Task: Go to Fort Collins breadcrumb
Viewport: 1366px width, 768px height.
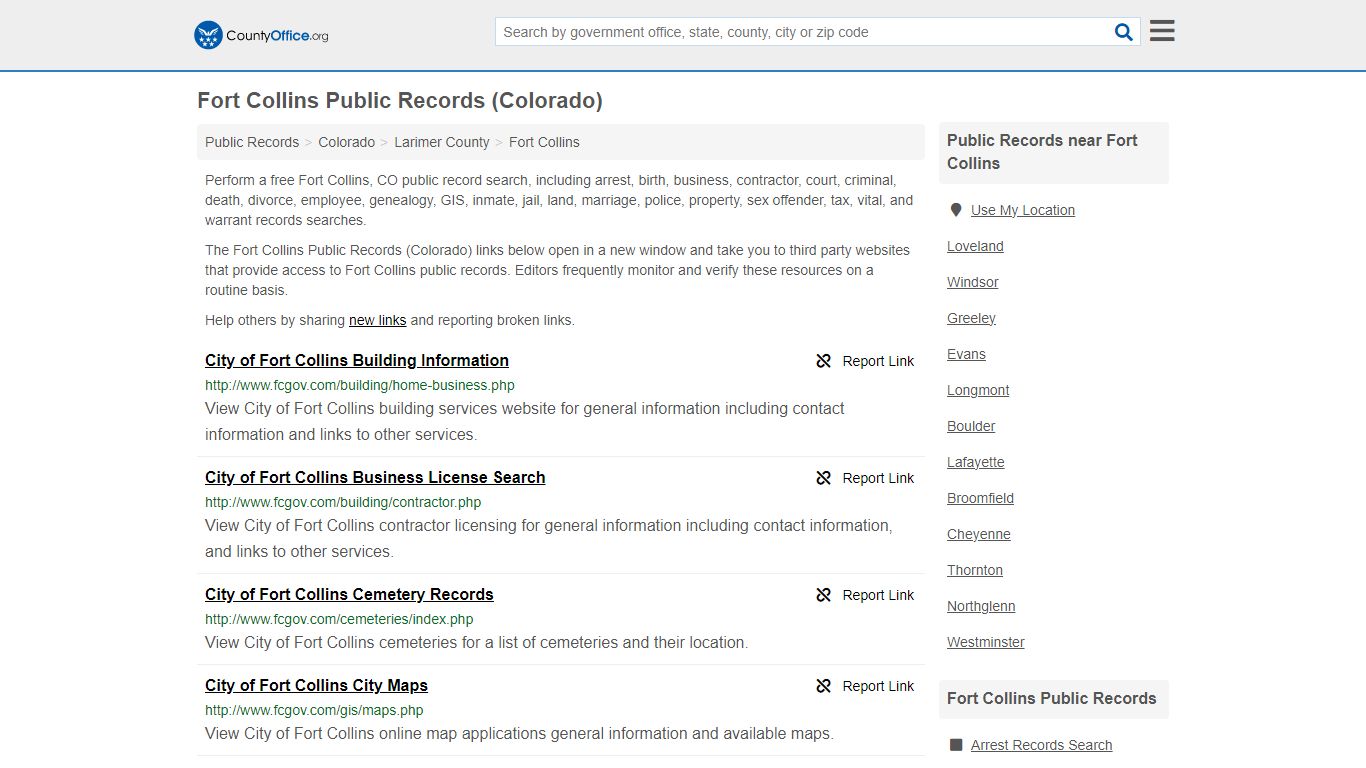Action: pyautogui.click(x=544, y=142)
